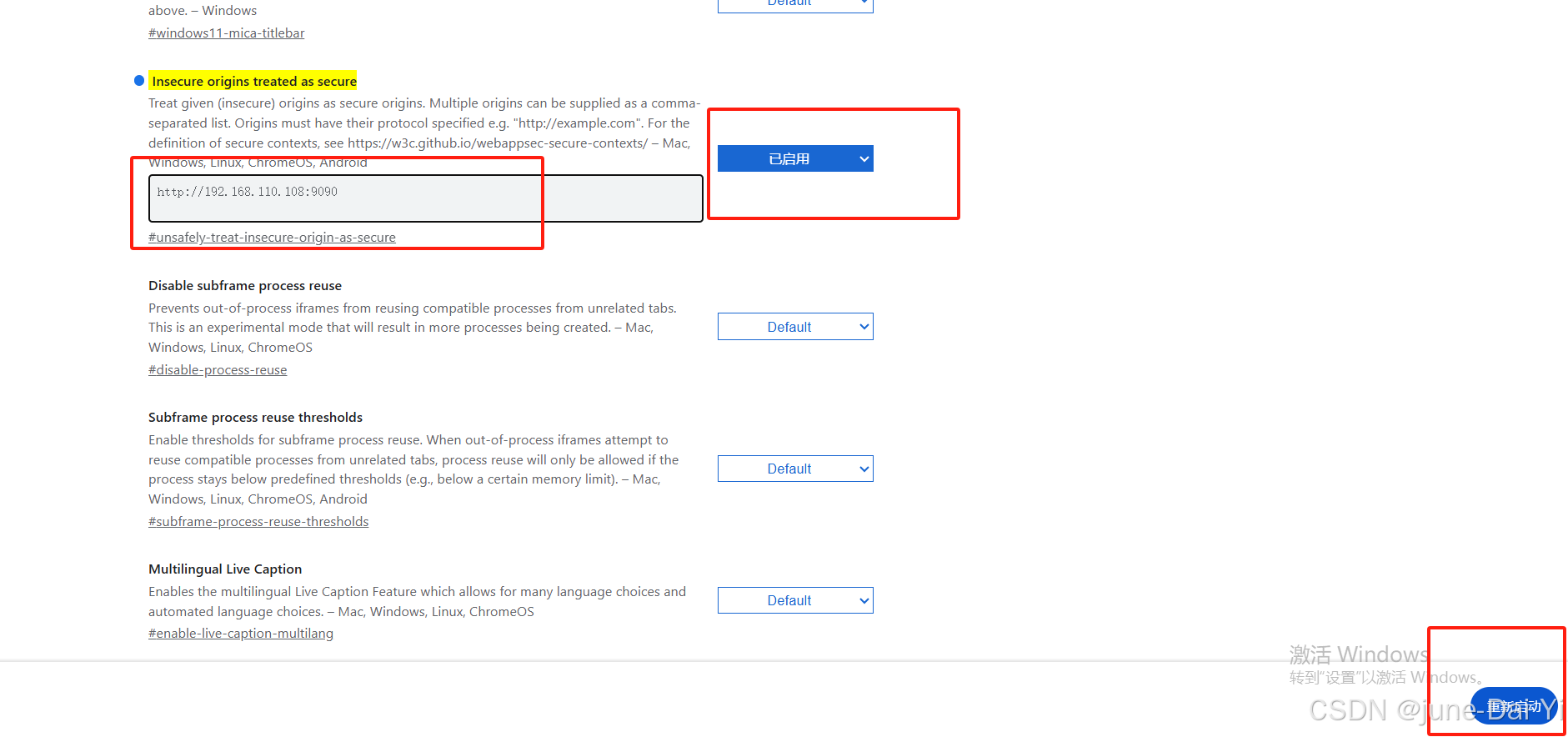This screenshot has height=737, width=1568.
Task: Click the chevron arrow on the enabled dropdown
Action: pos(864,158)
